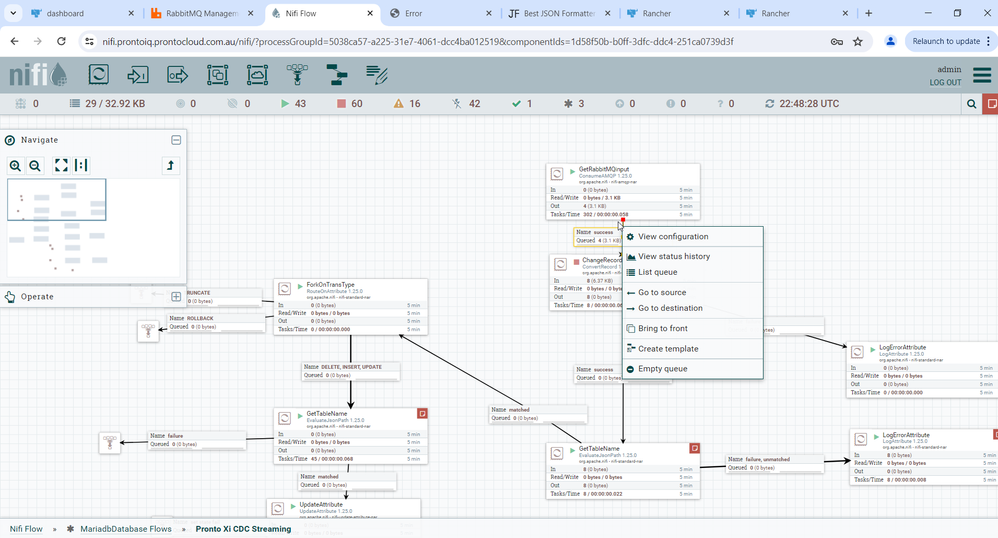Select the Remote Process Group toolbar icon

coord(257,74)
